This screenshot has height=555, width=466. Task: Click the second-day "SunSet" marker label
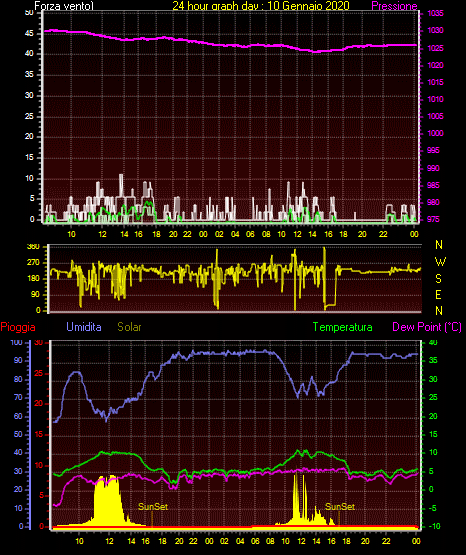coord(340,507)
